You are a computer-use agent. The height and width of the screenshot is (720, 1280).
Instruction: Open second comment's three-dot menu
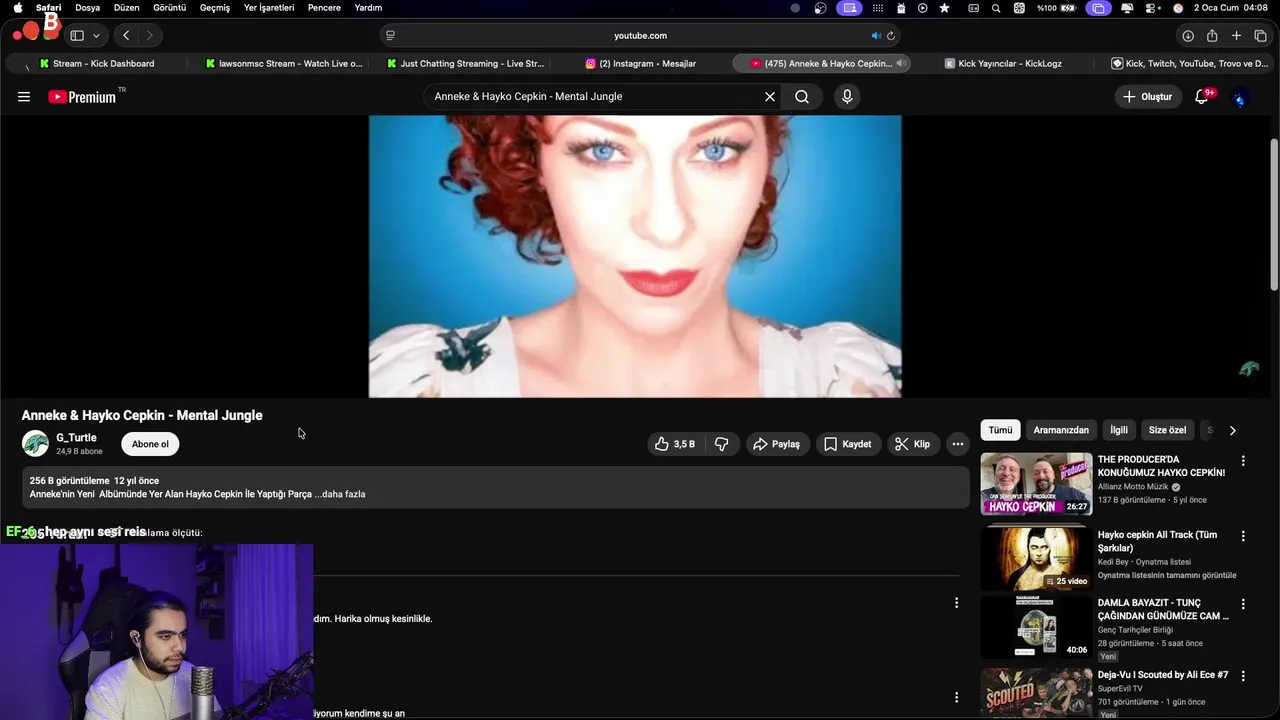[956, 697]
